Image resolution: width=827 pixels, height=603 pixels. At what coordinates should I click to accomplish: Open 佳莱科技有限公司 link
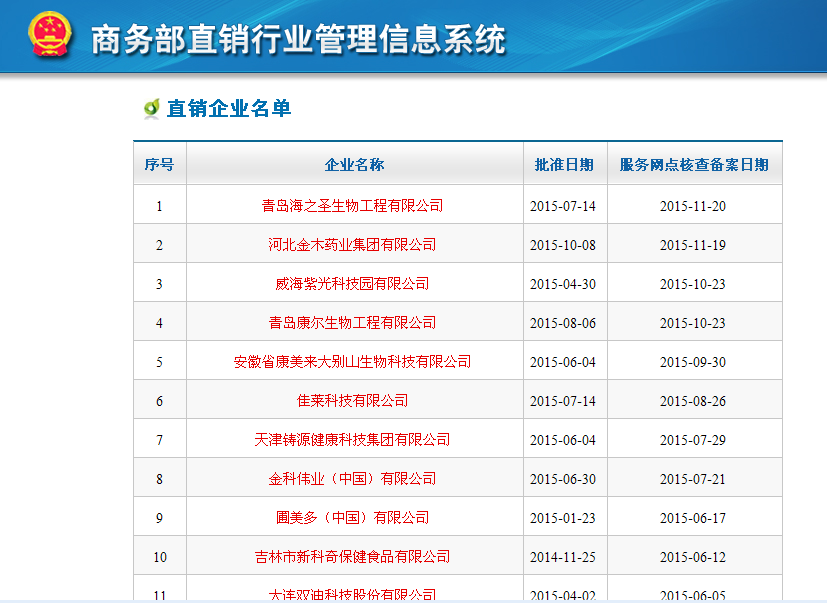click(352, 401)
